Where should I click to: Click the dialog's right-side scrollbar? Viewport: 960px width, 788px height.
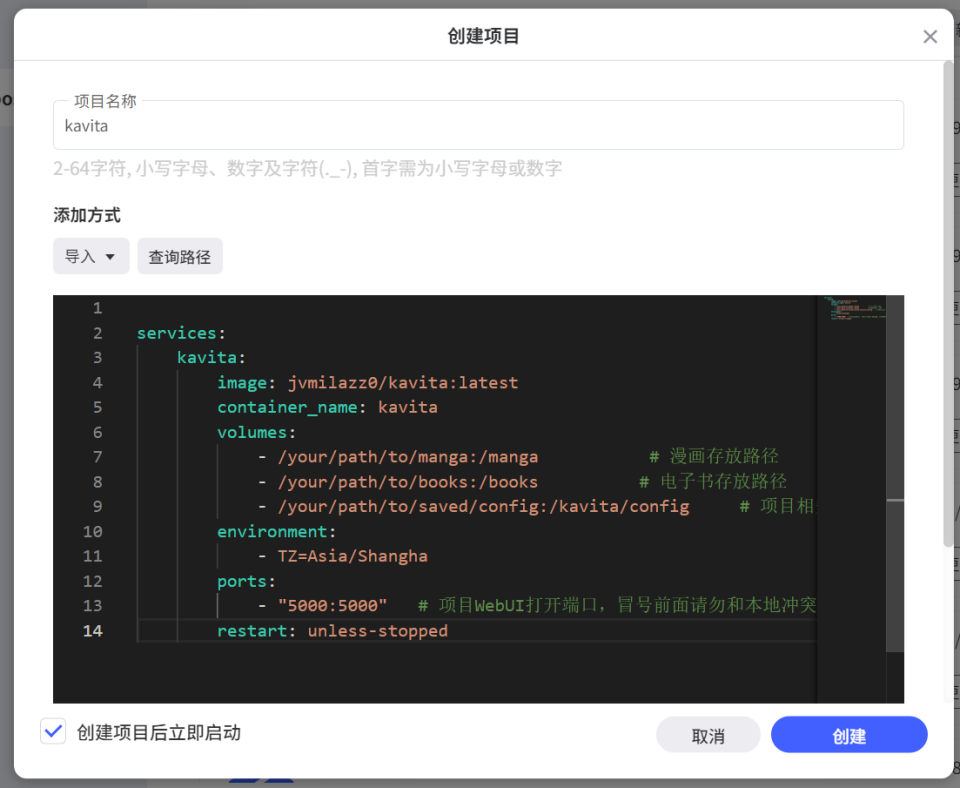(x=948, y=300)
